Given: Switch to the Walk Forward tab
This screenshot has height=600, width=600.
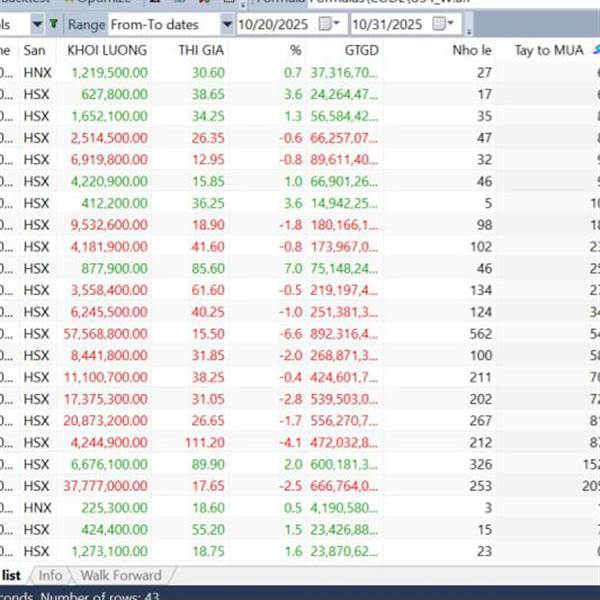Looking at the screenshot, I should [x=121, y=575].
